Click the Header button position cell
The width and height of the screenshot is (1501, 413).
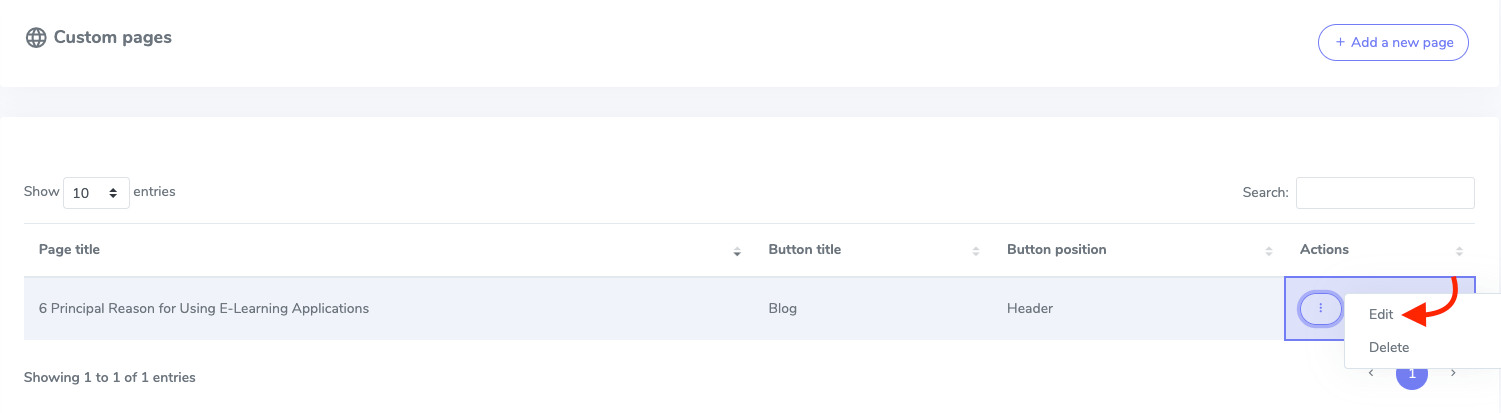tap(1030, 309)
